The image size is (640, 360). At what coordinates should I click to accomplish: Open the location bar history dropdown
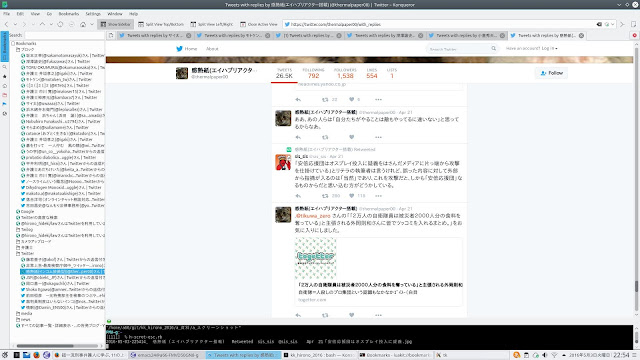(x=613, y=24)
